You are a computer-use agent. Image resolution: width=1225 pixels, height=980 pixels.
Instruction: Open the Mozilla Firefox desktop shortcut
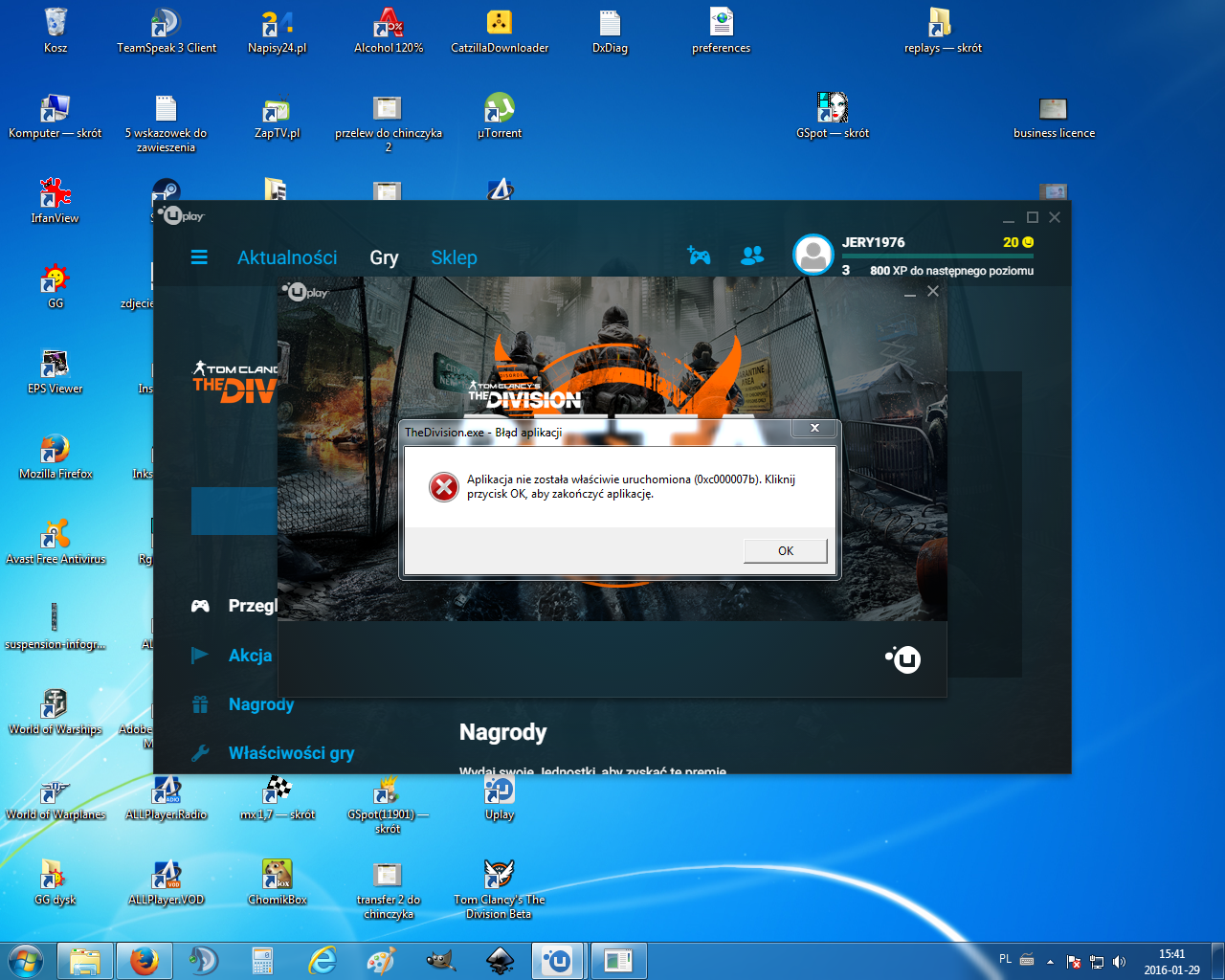pos(56,456)
